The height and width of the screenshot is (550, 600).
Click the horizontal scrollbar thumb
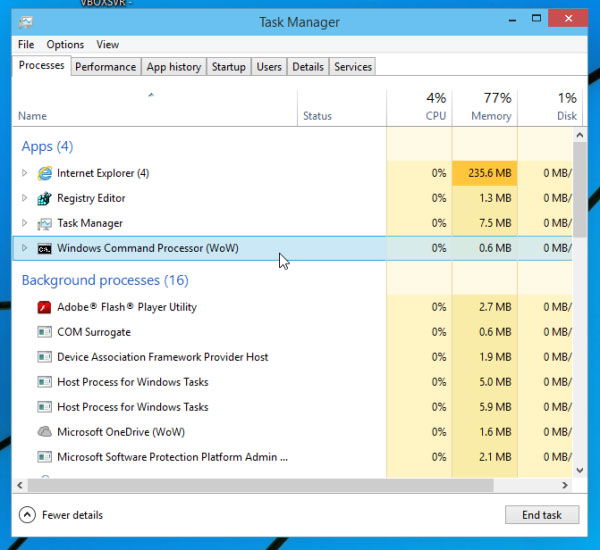tap(261, 485)
